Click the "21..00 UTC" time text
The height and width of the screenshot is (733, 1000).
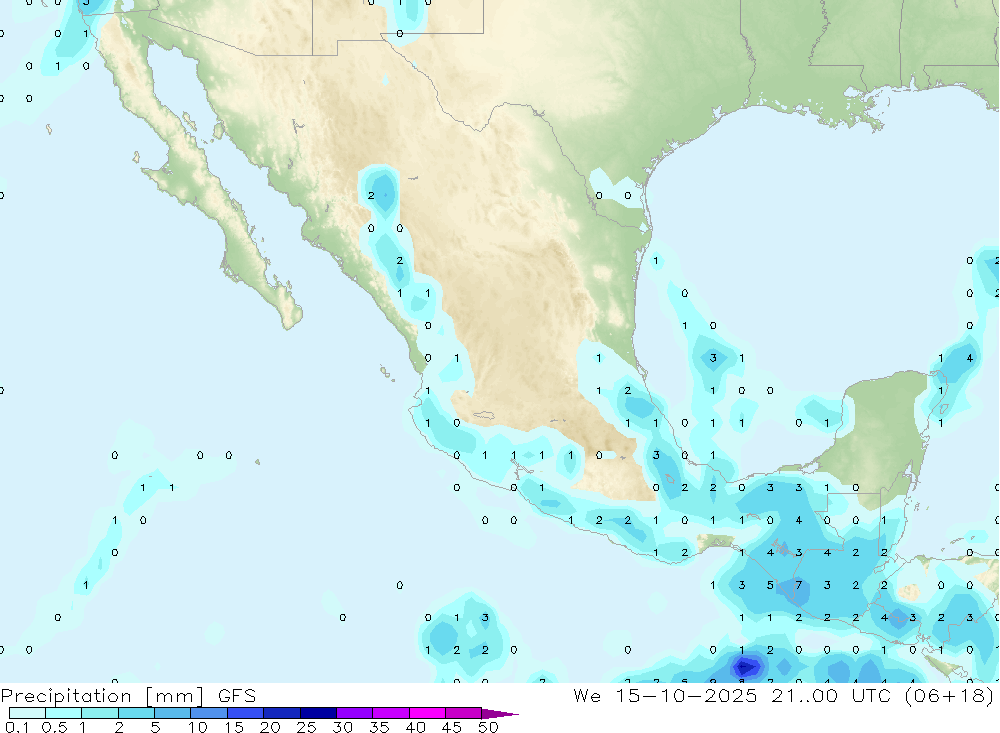(x=831, y=695)
